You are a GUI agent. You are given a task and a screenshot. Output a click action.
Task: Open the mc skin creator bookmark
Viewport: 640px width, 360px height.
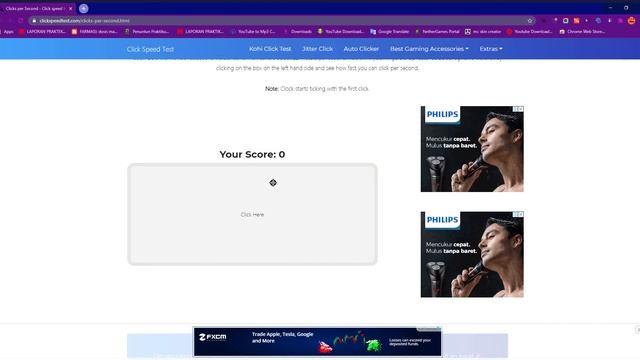click(x=483, y=31)
